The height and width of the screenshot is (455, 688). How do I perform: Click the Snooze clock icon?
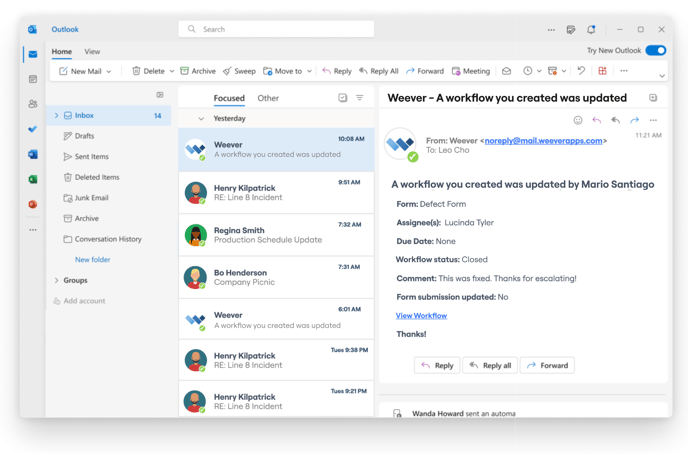(x=527, y=71)
